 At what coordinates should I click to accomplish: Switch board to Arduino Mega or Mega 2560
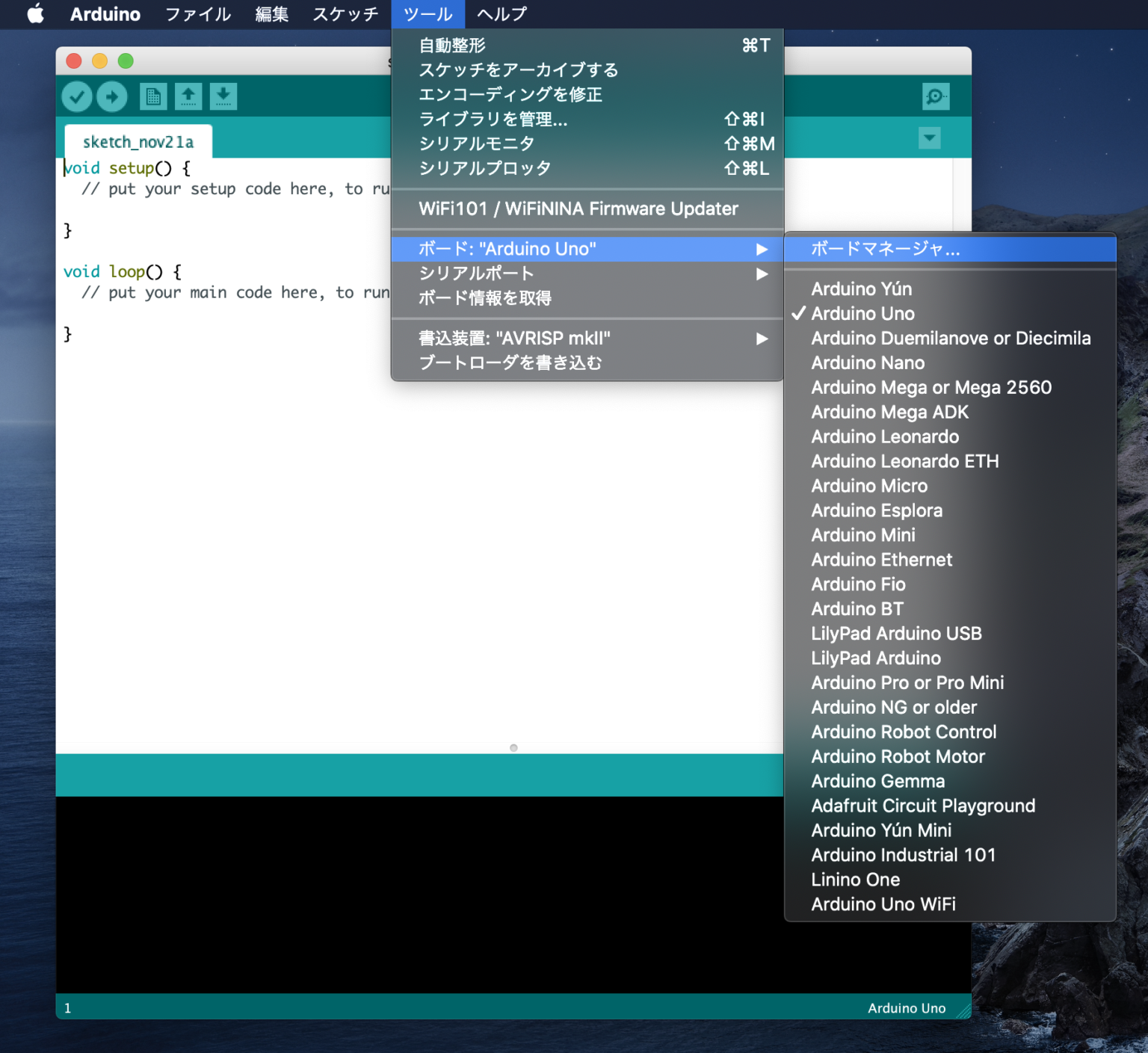pos(931,387)
